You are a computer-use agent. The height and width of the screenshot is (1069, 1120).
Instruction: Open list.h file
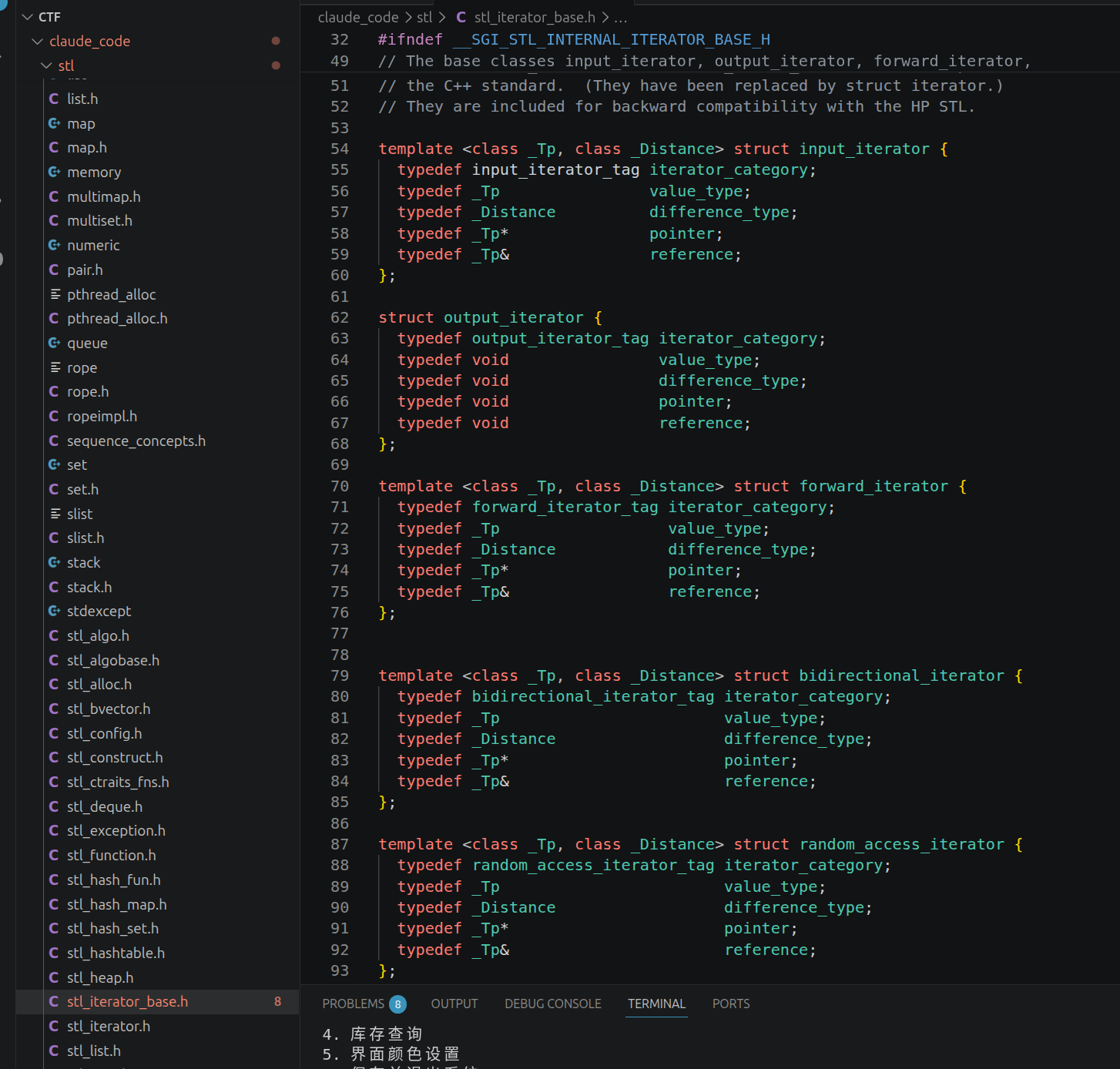point(82,99)
